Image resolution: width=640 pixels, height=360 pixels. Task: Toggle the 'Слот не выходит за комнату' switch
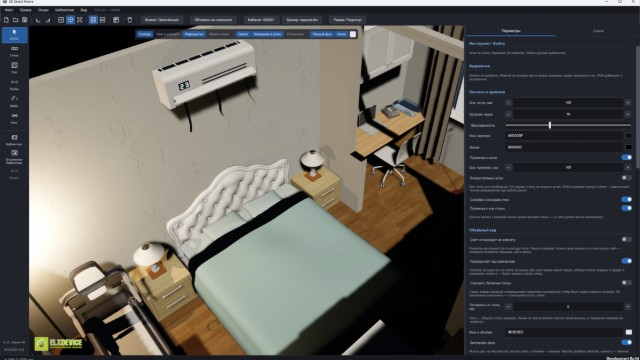(626, 239)
